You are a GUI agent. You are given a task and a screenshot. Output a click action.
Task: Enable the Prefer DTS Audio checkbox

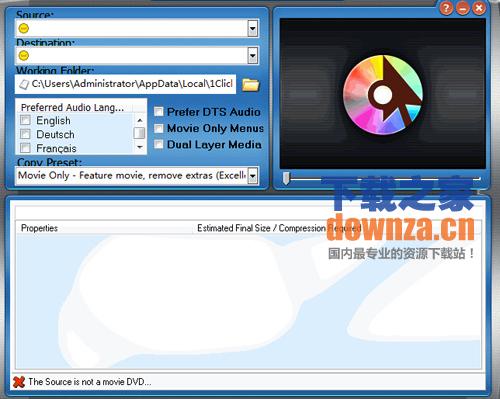159,112
